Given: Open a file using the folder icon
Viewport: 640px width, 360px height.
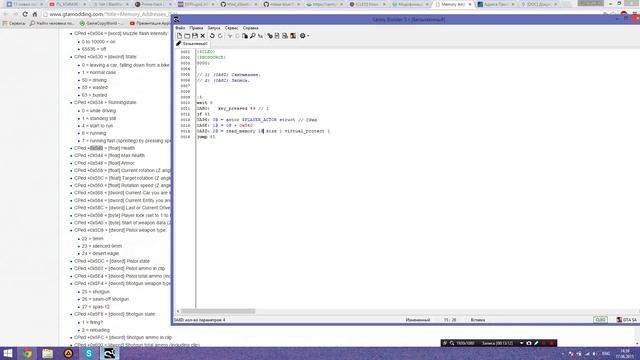Looking at the screenshot, I should (187, 36).
